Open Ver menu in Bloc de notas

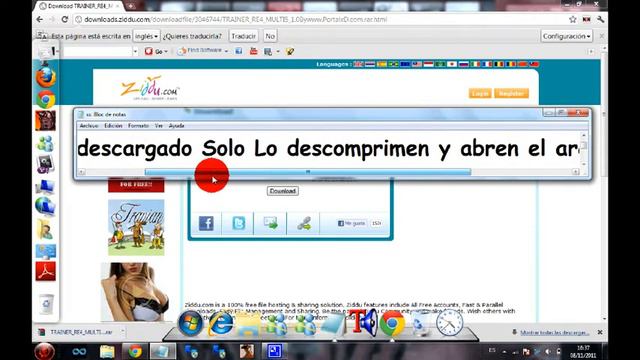point(158,126)
